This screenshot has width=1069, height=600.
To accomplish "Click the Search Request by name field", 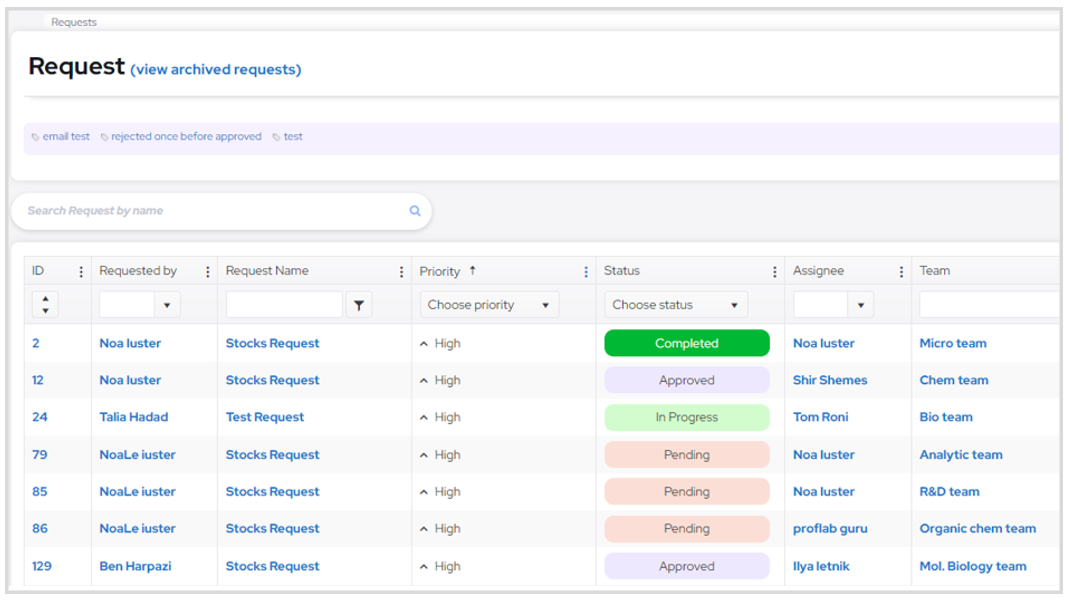I will (x=210, y=211).
